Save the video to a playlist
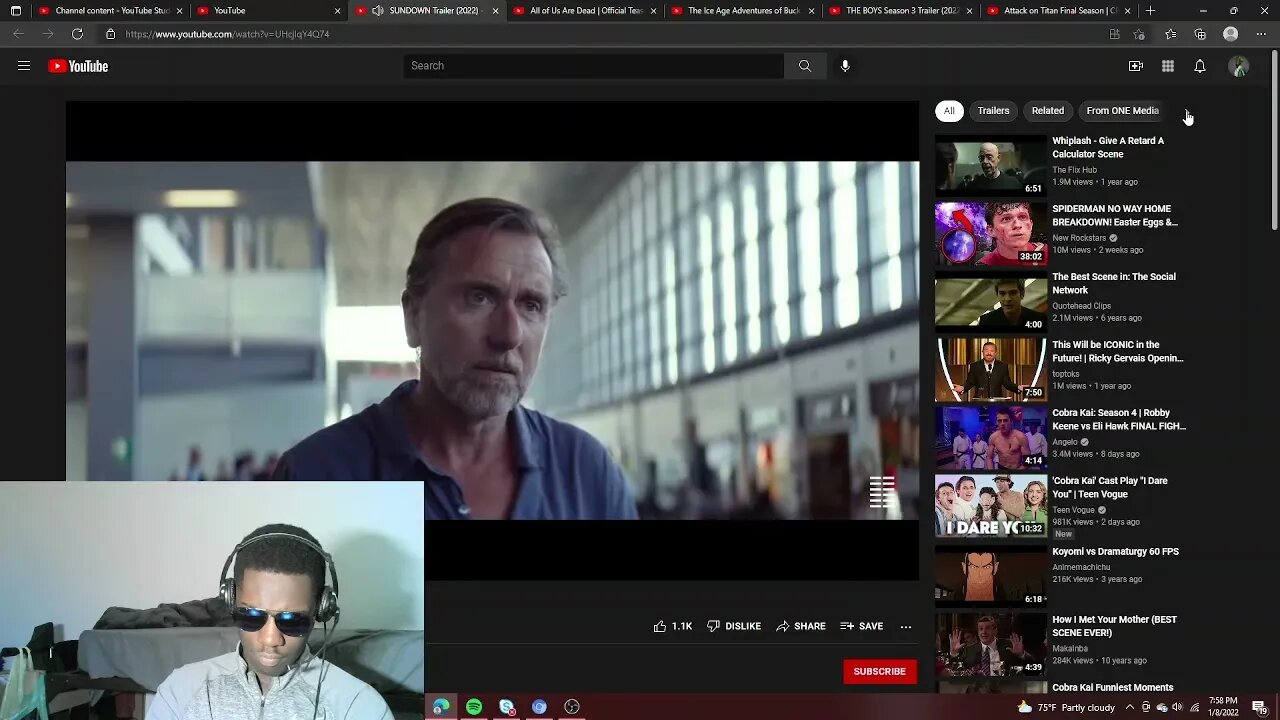 point(861,626)
